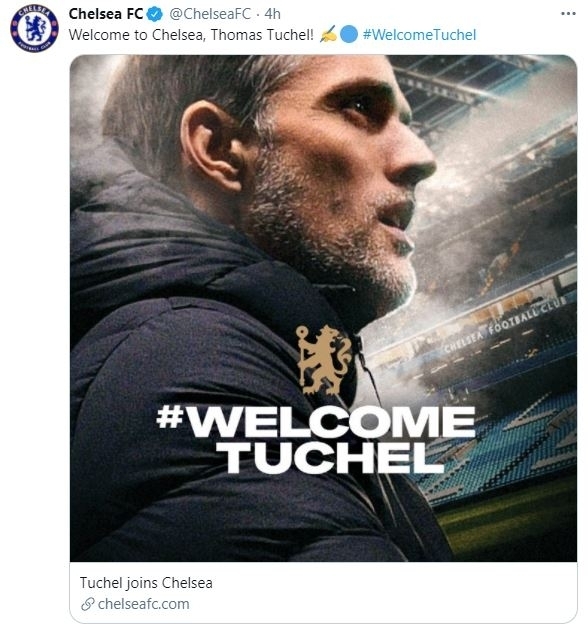The width and height of the screenshot is (588, 630).
Task: Click the white #WELCOME TUCHEL overlay text
Action: click(316, 440)
